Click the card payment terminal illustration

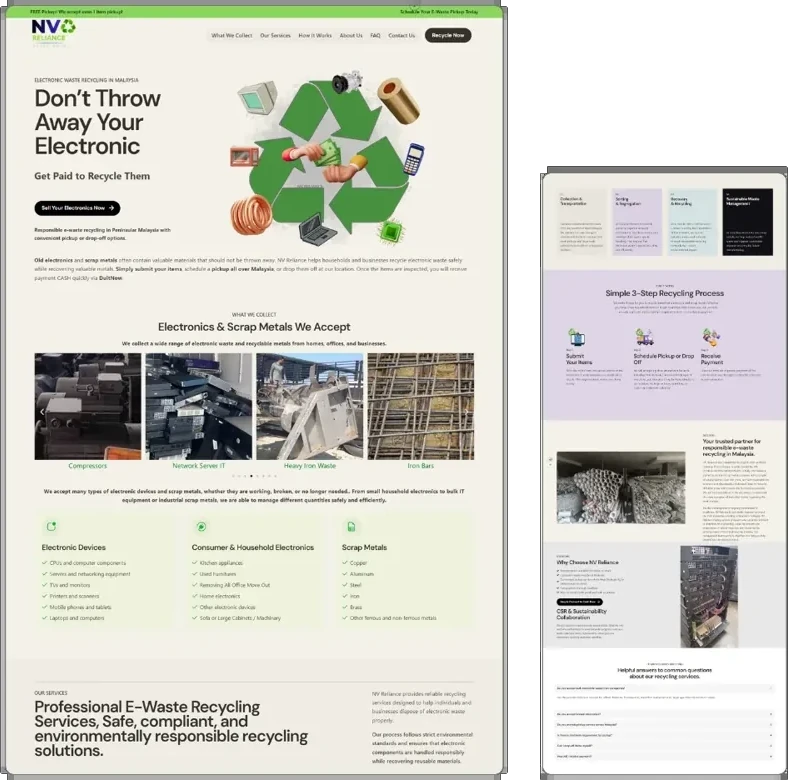click(x=414, y=159)
